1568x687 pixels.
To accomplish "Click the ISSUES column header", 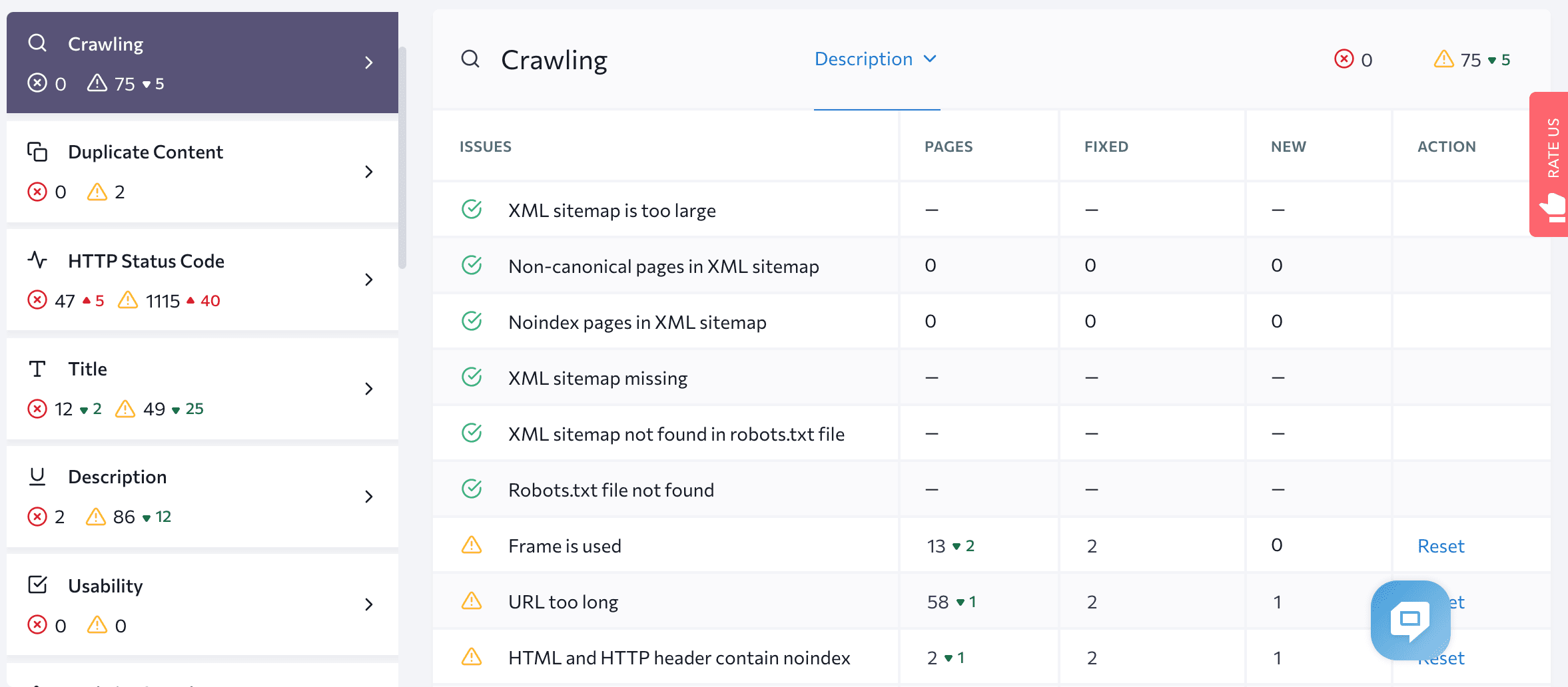I will pos(486,146).
